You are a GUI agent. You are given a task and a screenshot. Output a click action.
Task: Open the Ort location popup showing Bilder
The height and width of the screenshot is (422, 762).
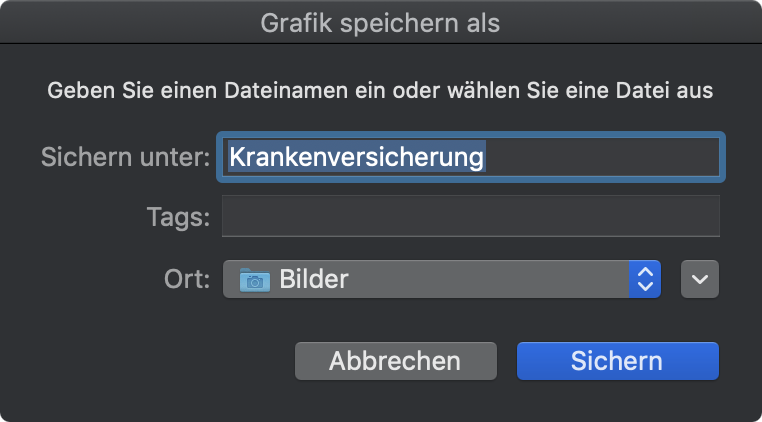click(x=442, y=279)
